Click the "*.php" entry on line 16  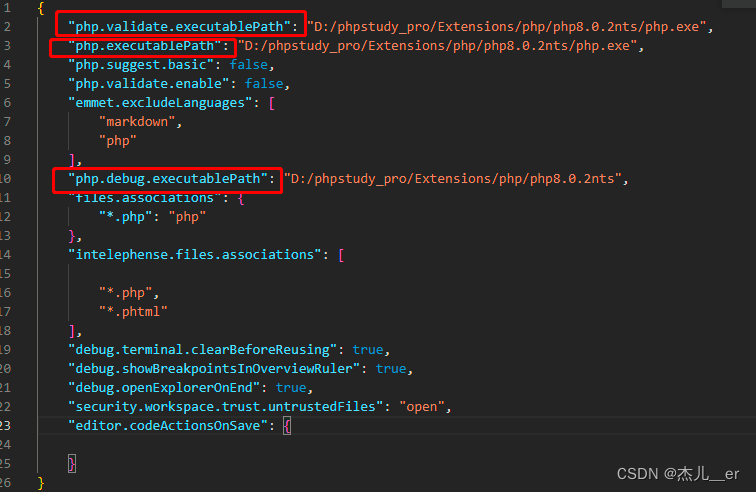coord(125,293)
